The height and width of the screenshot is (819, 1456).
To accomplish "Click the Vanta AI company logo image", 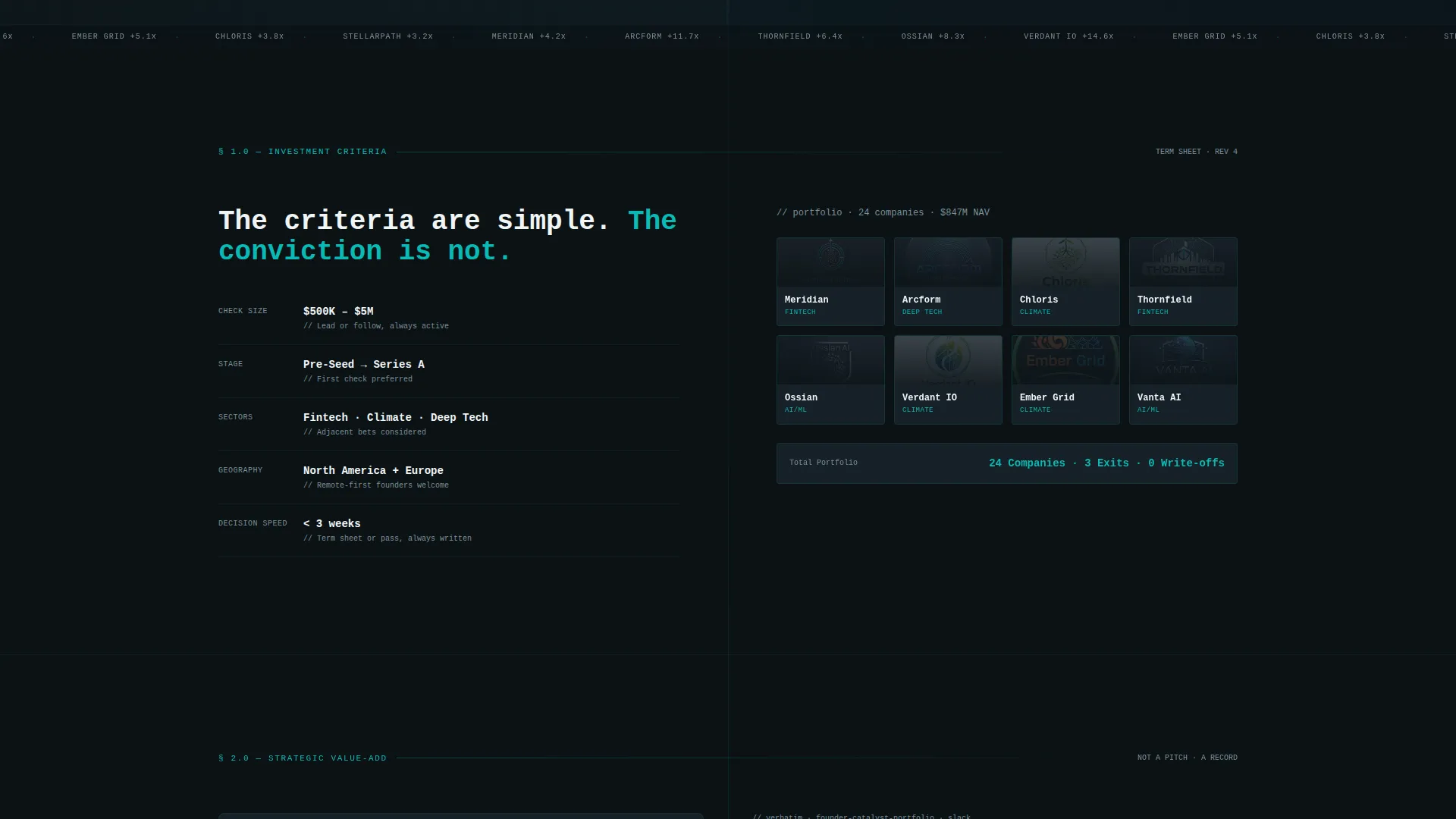I will pos(1183,360).
